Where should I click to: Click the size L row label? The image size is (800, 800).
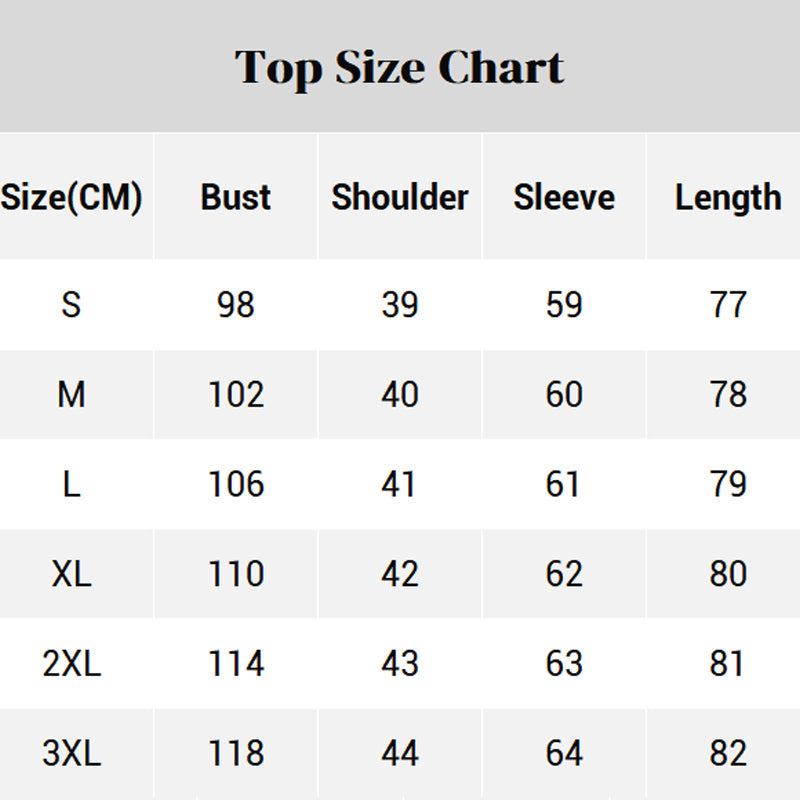coord(71,484)
